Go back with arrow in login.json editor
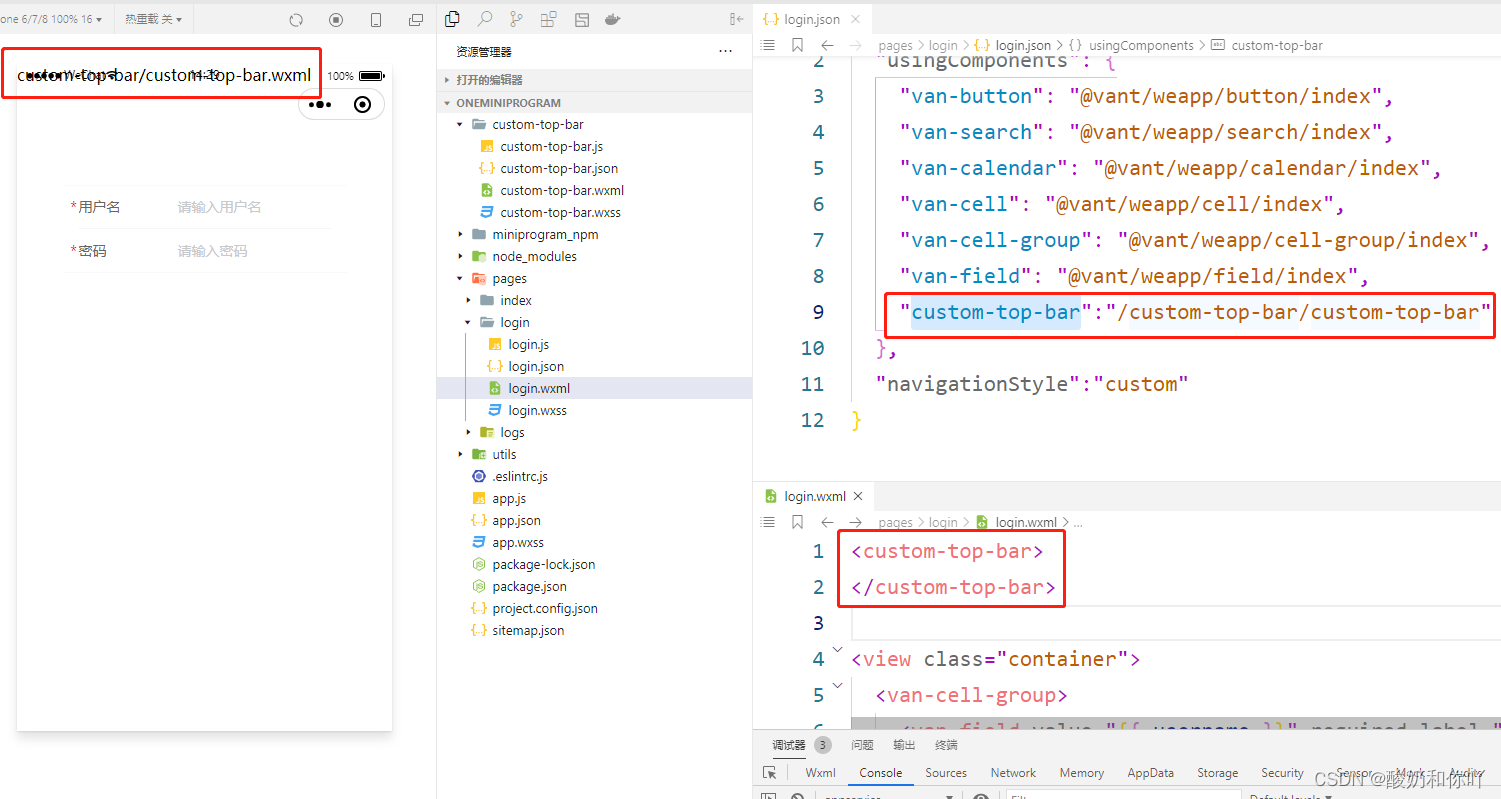This screenshot has width=1501, height=799. (827, 45)
